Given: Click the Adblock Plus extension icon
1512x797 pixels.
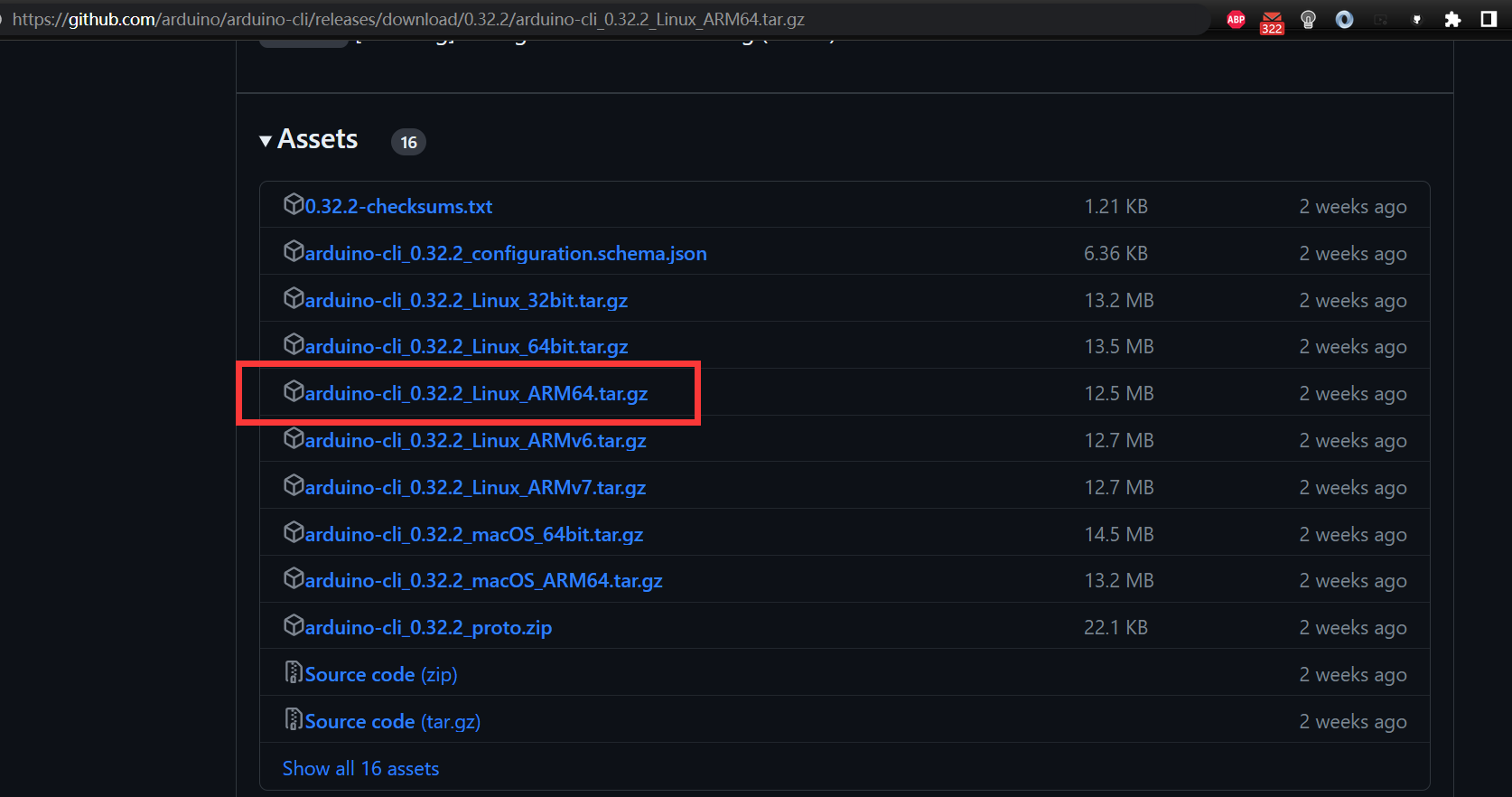Looking at the screenshot, I should pyautogui.click(x=1236, y=19).
